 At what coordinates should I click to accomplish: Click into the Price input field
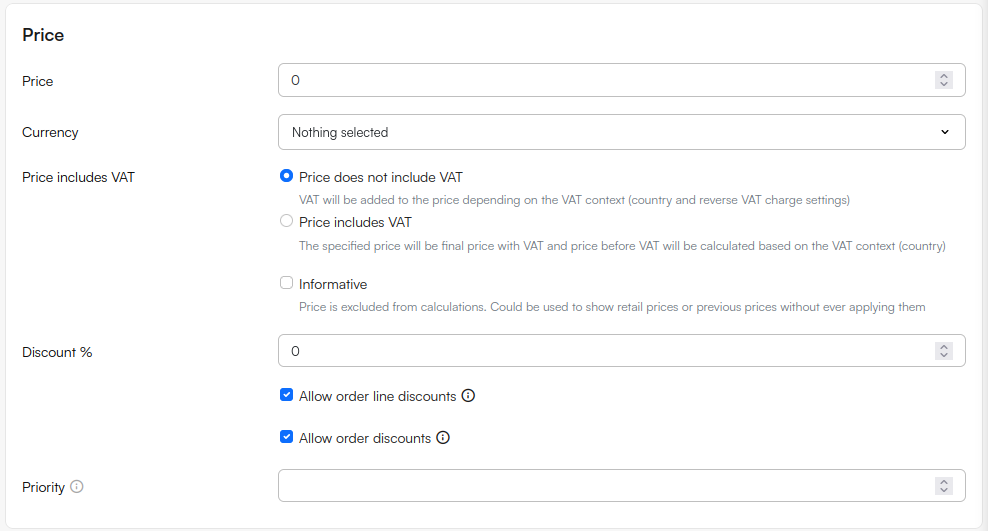[600, 80]
